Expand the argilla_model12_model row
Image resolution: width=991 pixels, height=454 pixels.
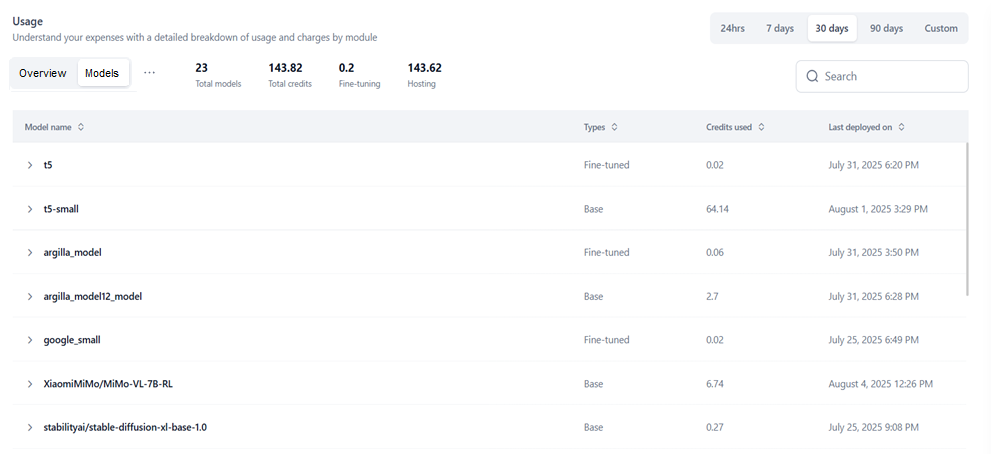click(30, 297)
